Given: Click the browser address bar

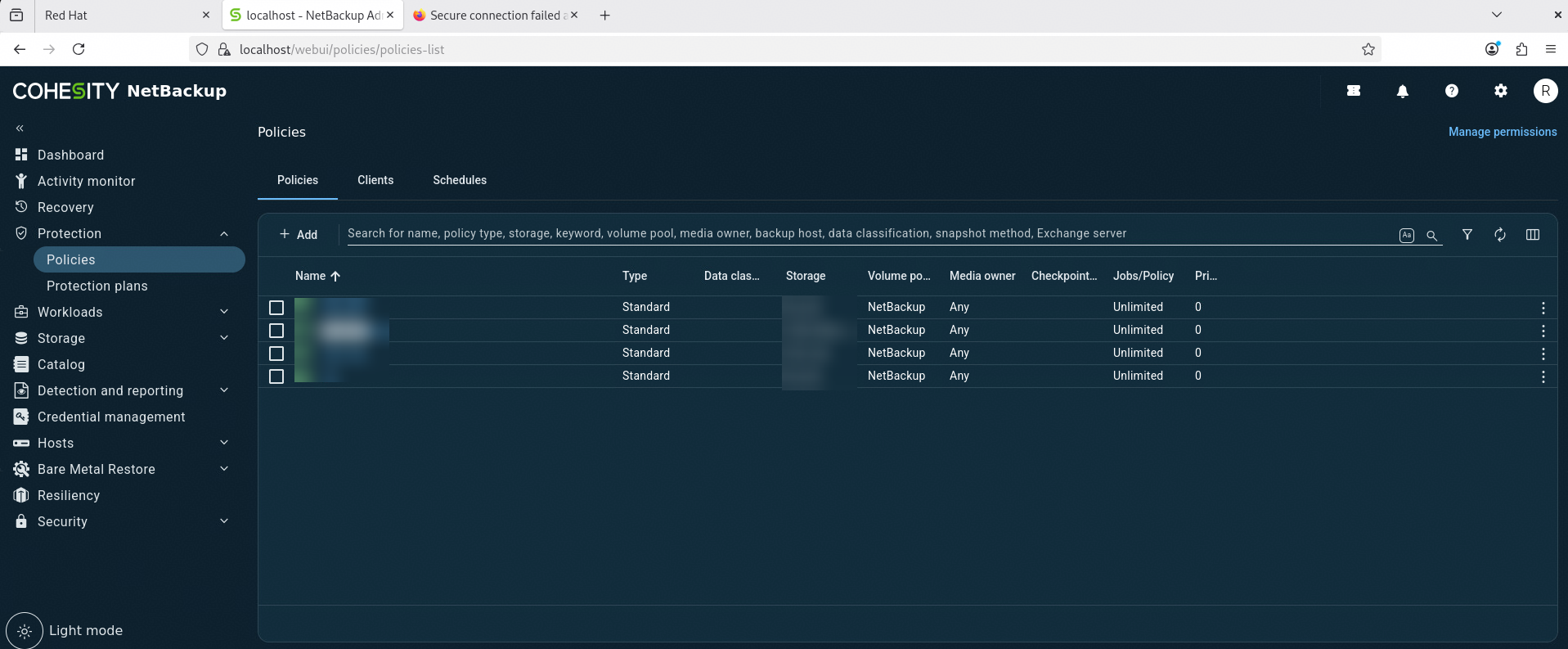Looking at the screenshot, I should pos(785,49).
